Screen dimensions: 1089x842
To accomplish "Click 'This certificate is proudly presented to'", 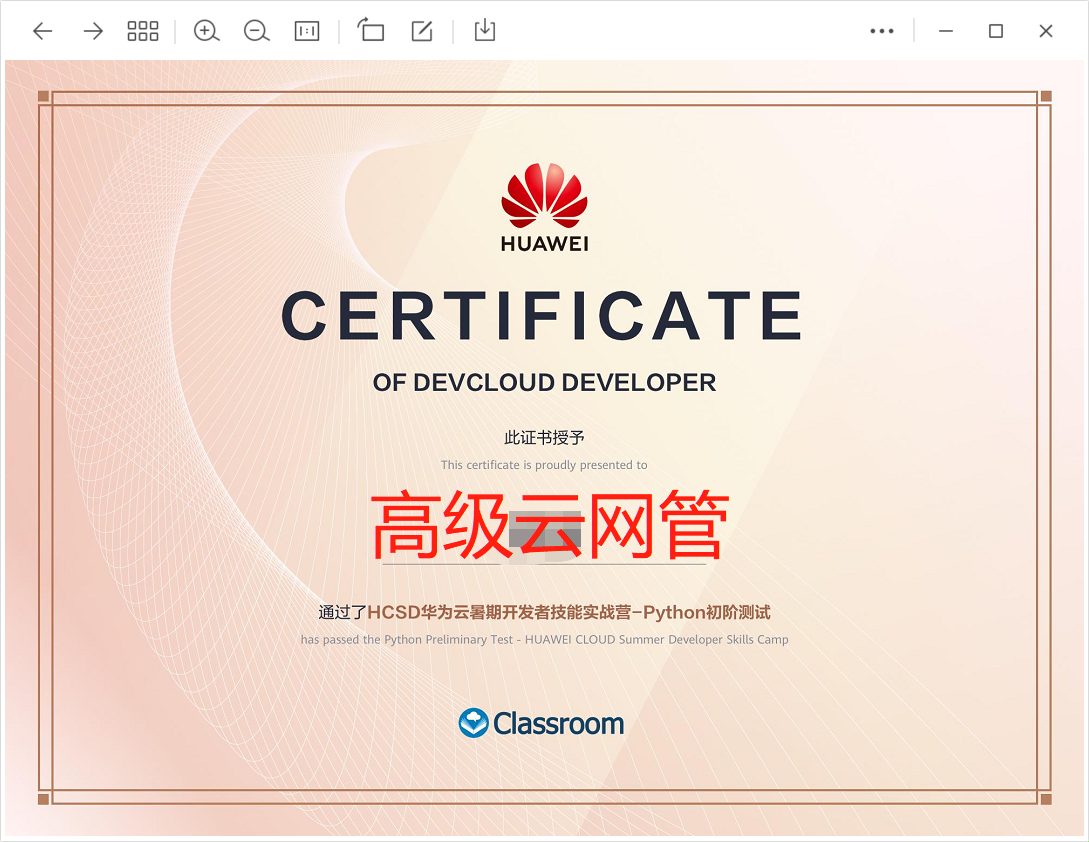I will (x=544, y=465).
